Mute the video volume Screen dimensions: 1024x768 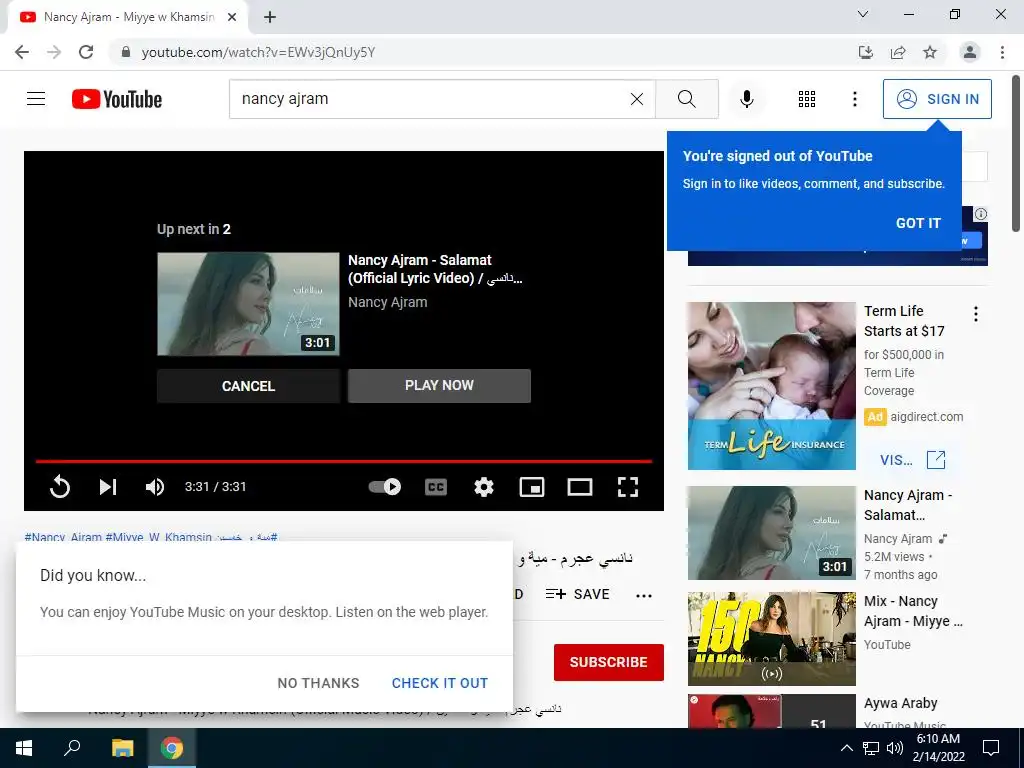(155, 487)
